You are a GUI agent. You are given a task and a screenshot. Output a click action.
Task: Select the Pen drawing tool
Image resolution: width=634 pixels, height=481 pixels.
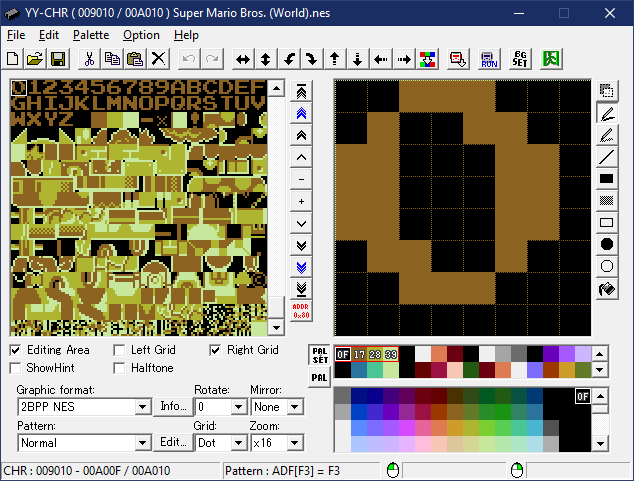point(607,113)
